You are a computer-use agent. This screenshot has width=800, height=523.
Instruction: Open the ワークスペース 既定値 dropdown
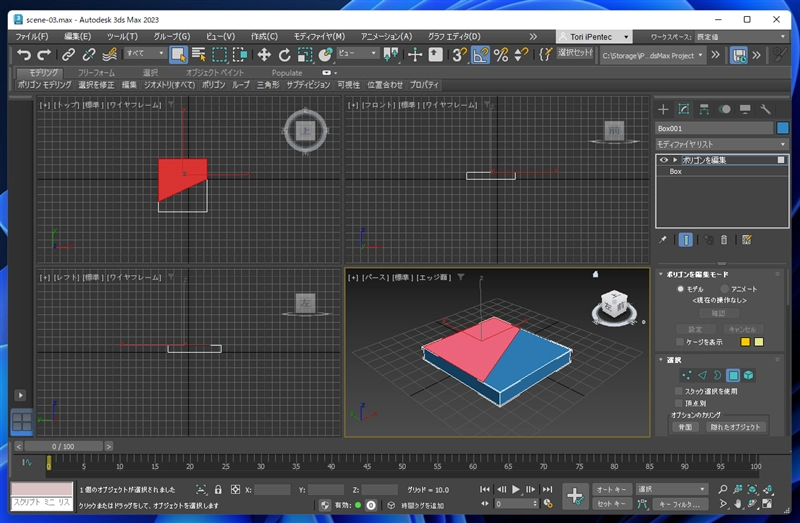pos(741,37)
